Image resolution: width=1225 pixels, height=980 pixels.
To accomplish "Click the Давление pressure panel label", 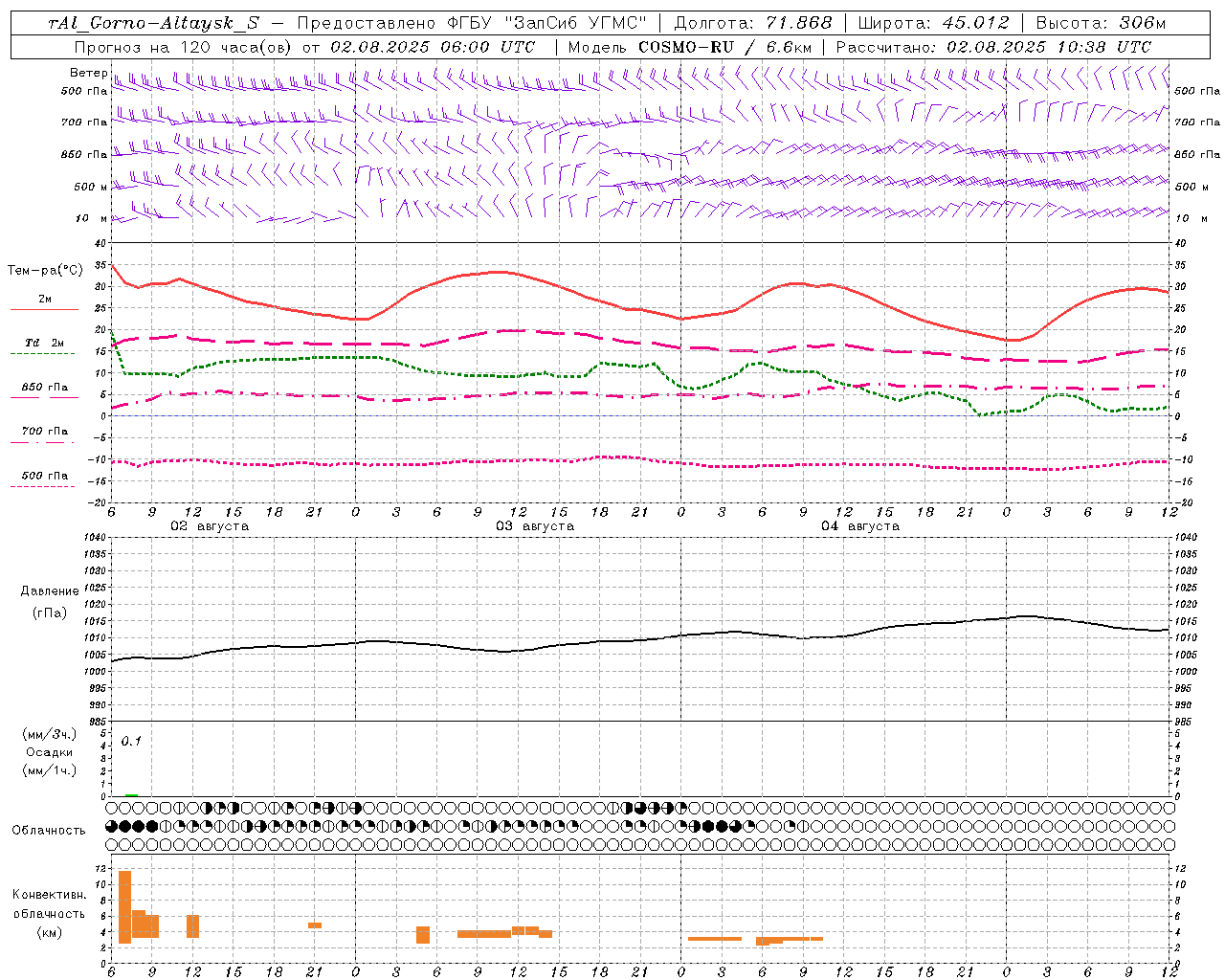I will 50,591.
